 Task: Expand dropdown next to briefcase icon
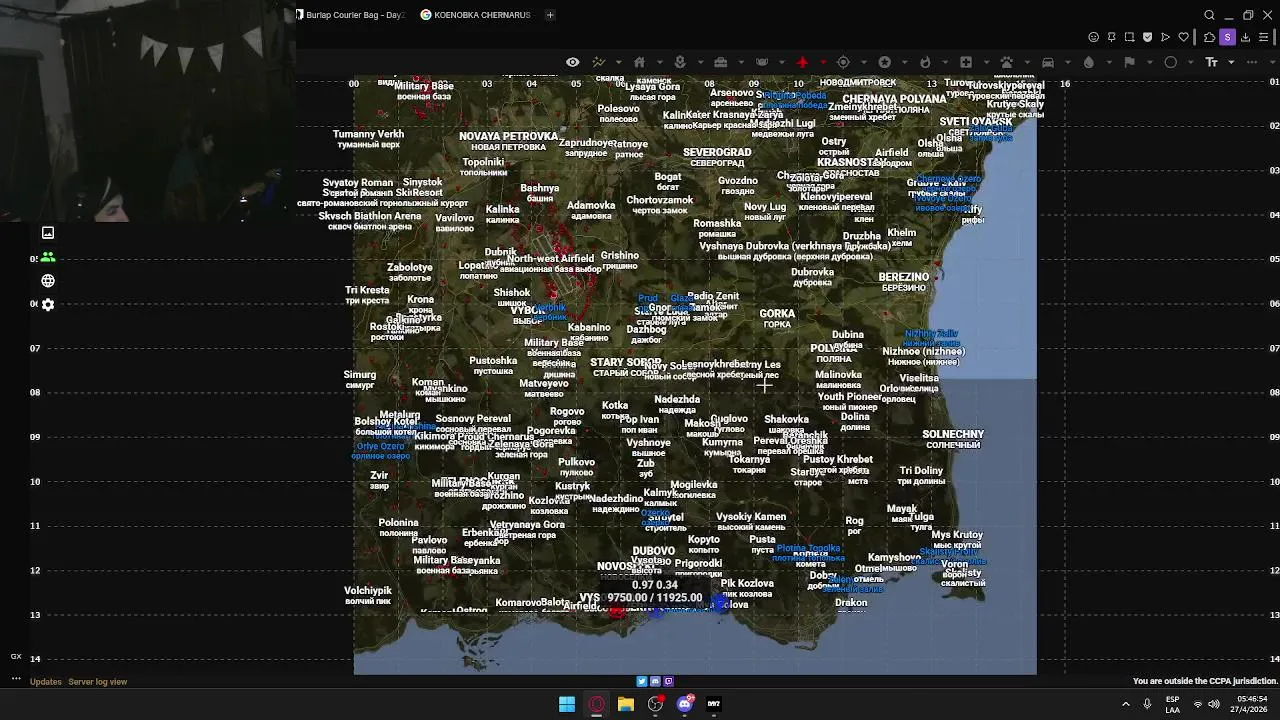(741, 62)
